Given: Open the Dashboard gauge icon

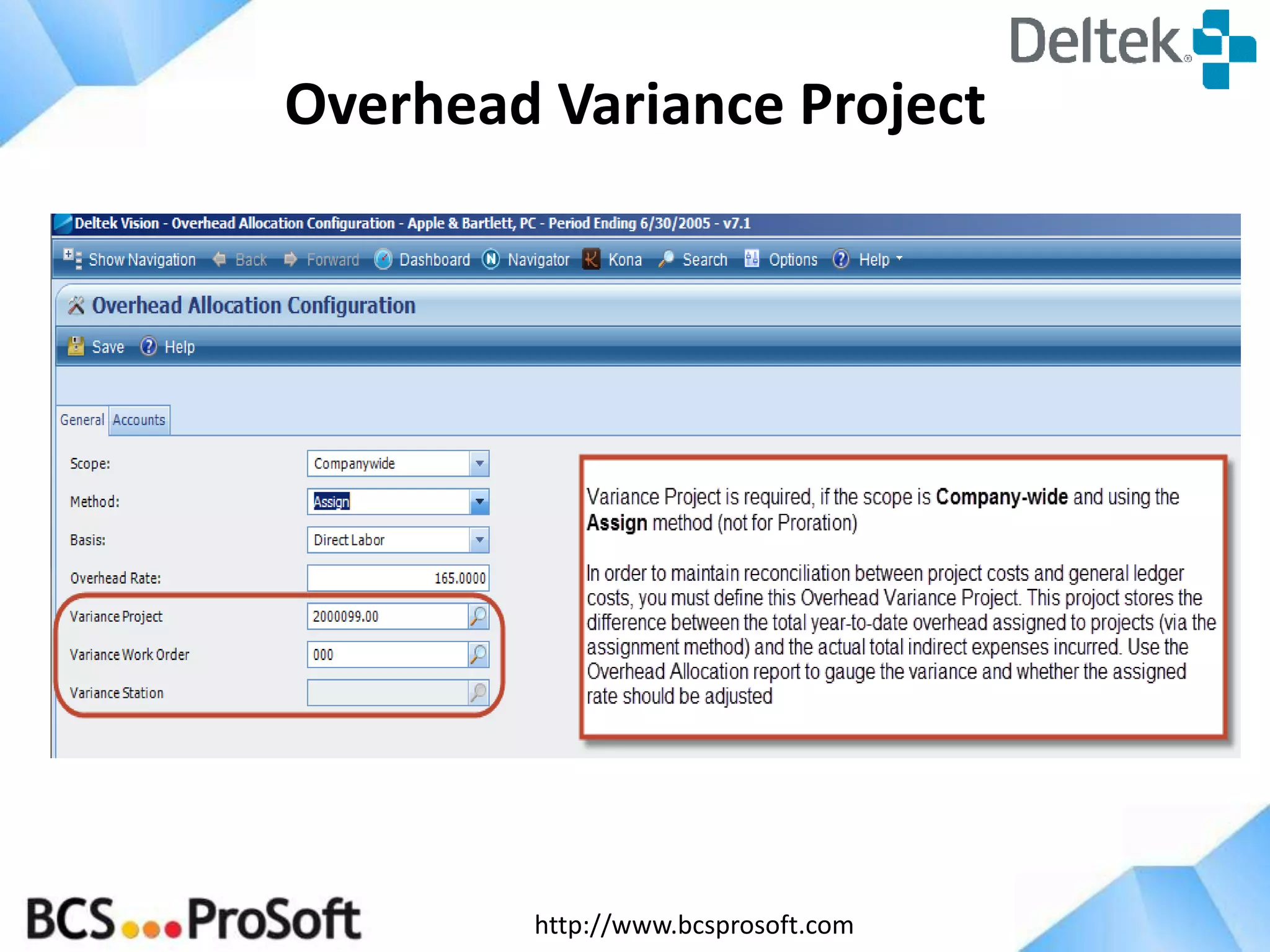Looking at the screenshot, I should click(383, 259).
